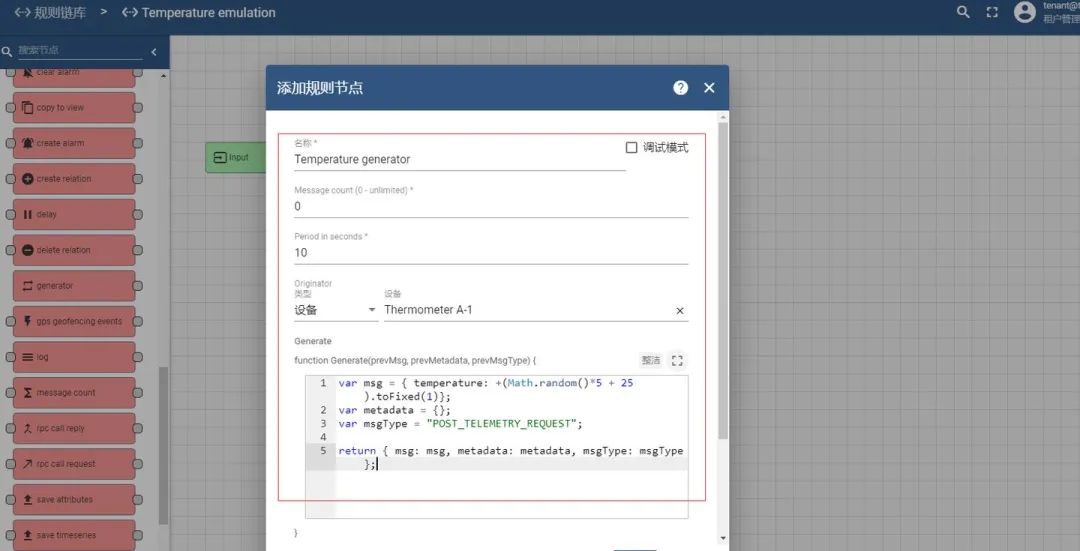Image resolution: width=1080 pixels, height=551 pixels.
Task: Open search in the top bar
Action: (963, 12)
